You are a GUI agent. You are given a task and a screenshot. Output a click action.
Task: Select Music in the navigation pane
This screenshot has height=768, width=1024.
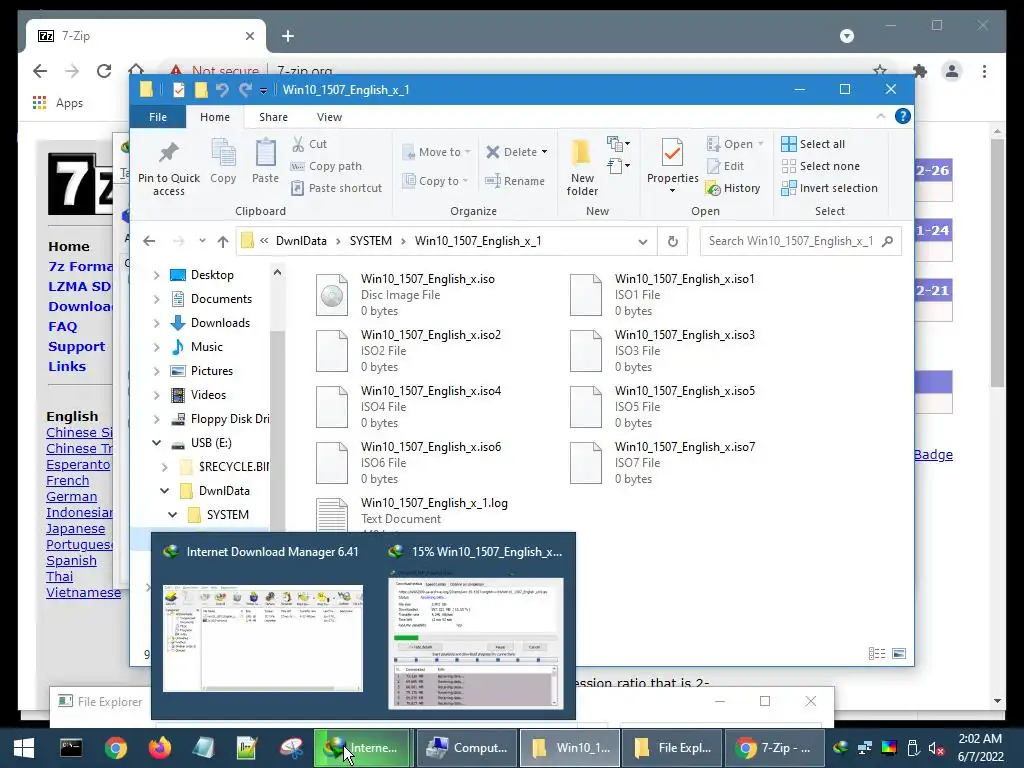tap(206, 347)
